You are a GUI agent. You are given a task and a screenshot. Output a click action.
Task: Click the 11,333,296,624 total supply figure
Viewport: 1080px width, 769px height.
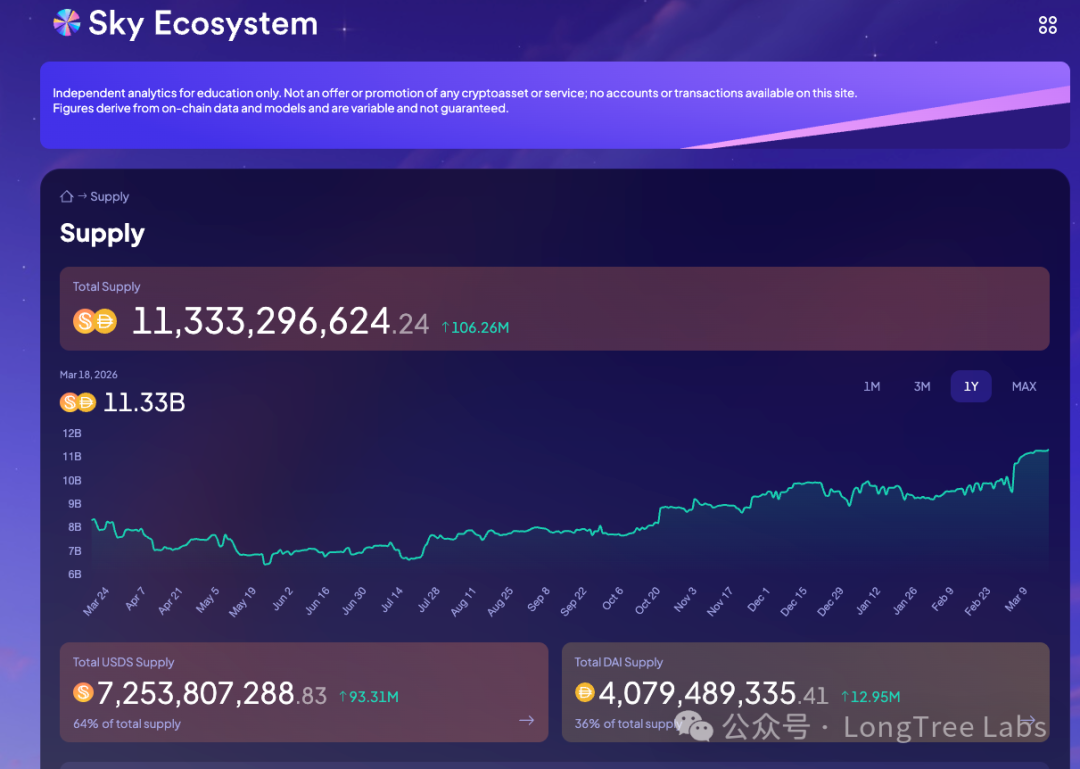(280, 322)
